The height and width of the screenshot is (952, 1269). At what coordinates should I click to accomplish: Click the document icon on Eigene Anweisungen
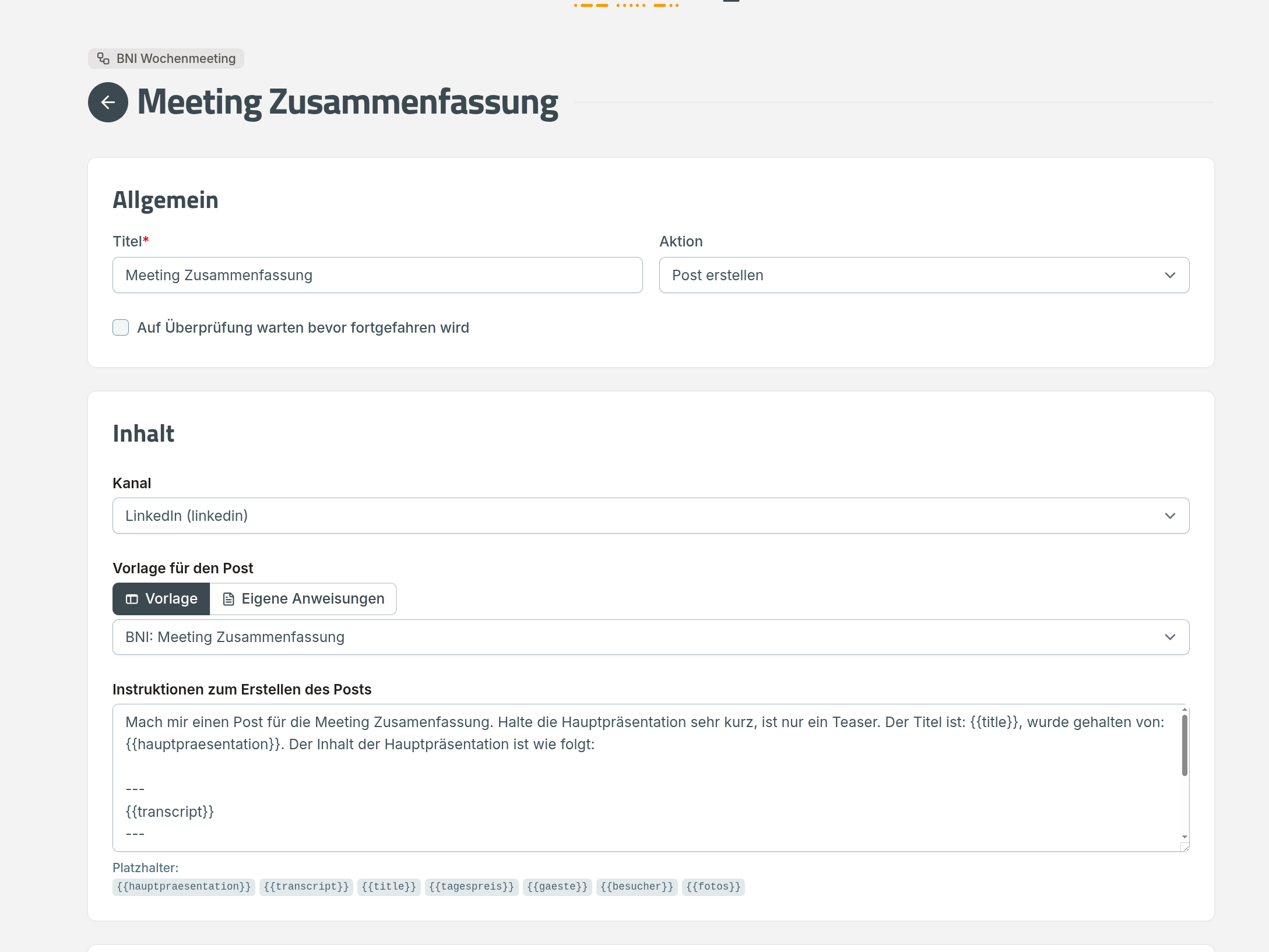pos(229,599)
